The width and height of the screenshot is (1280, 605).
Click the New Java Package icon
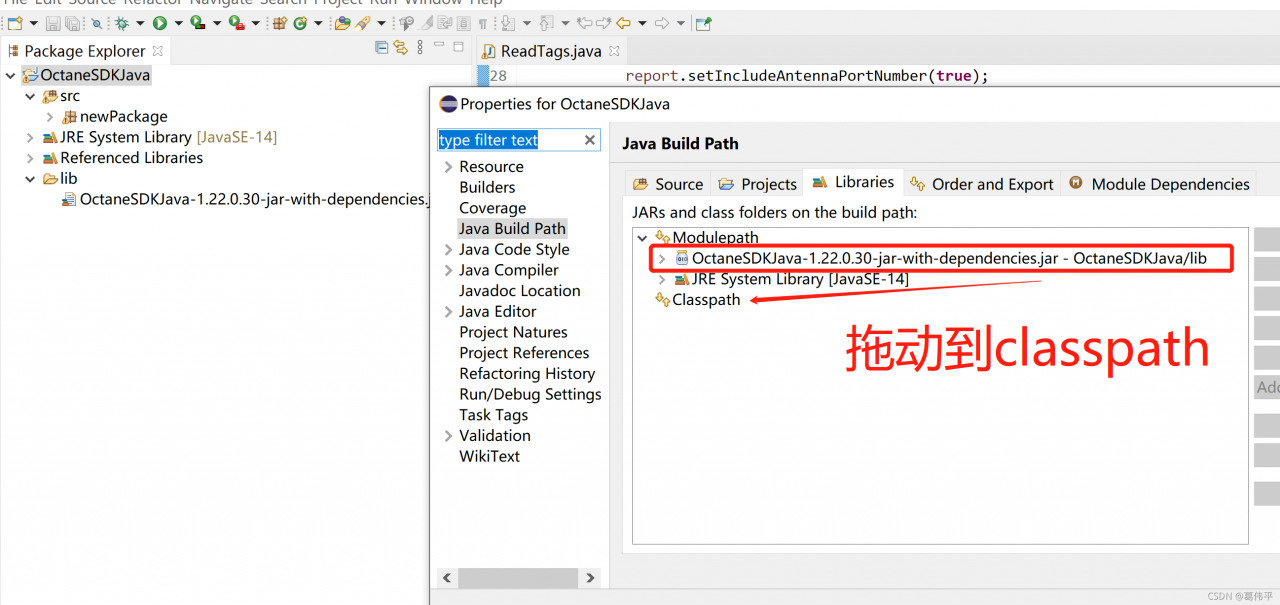point(279,23)
